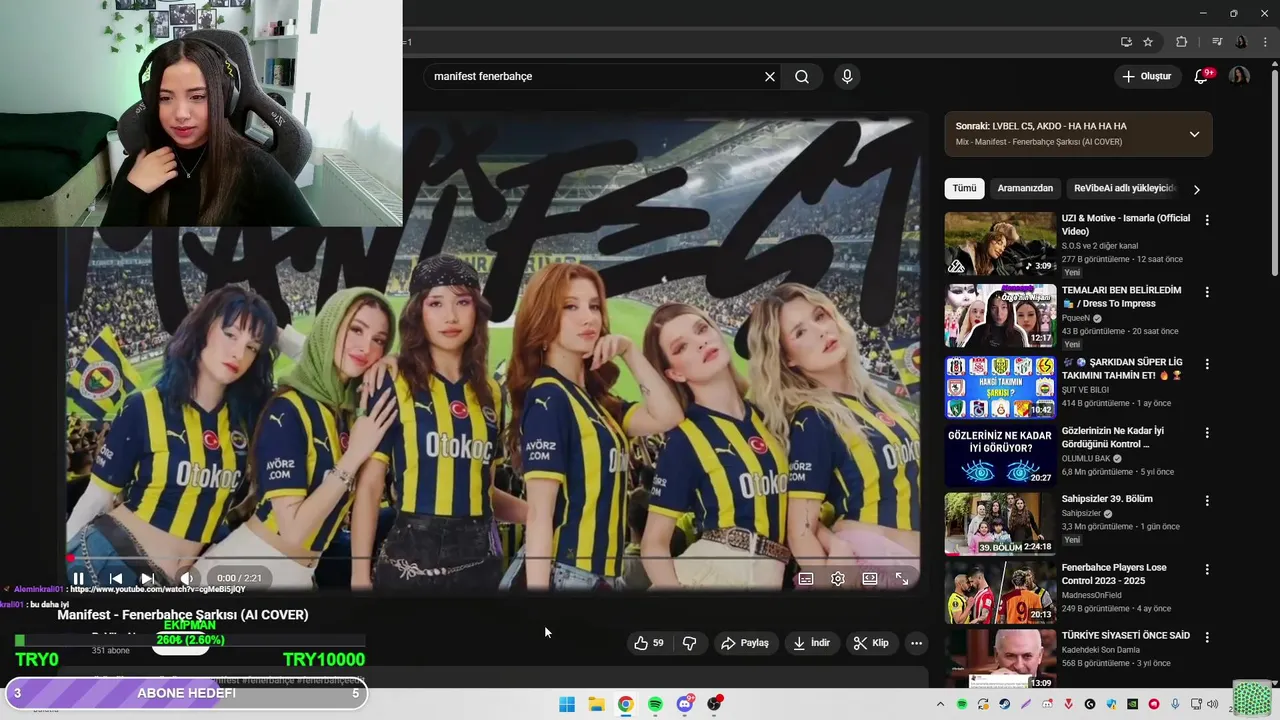The height and width of the screenshot is (720, 1280).
Task: Open YouTube account avatar menu
Action: click(x=1239, y=76)
